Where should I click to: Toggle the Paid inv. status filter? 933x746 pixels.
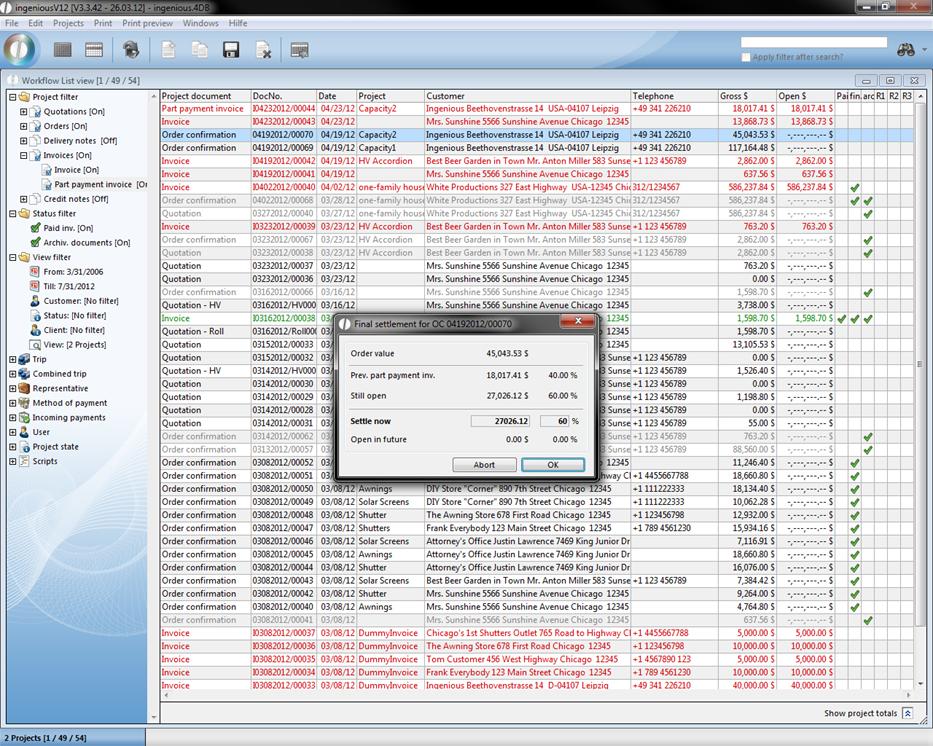36,228
